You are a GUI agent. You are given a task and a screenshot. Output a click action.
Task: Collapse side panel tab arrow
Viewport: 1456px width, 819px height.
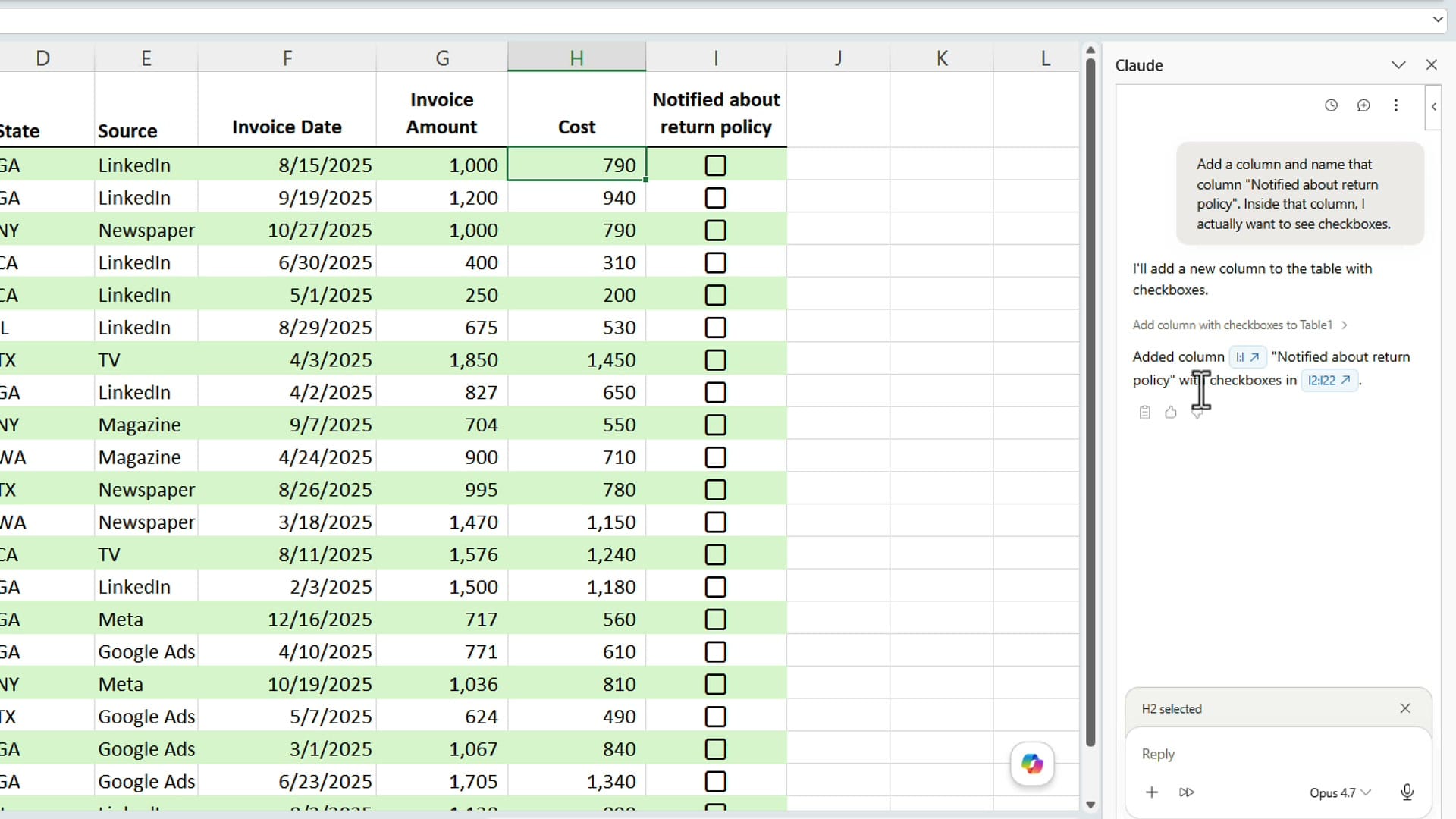pos(1433,107)
